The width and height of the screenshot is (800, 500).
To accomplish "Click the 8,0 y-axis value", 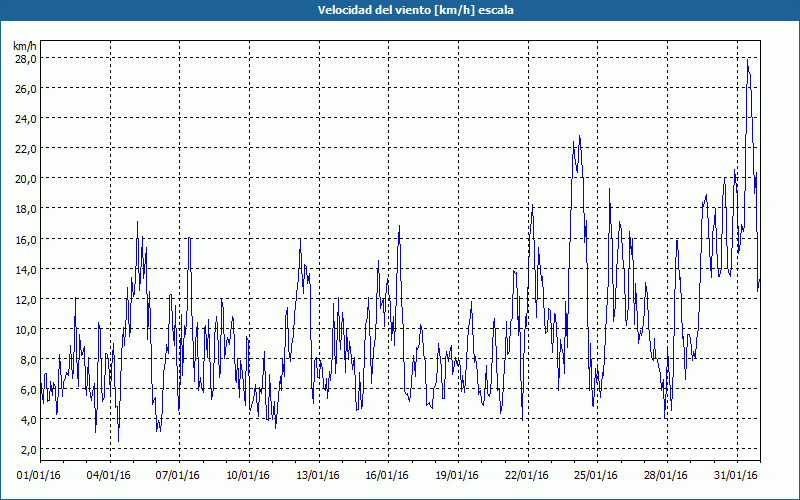I will (x=28, y=360).
